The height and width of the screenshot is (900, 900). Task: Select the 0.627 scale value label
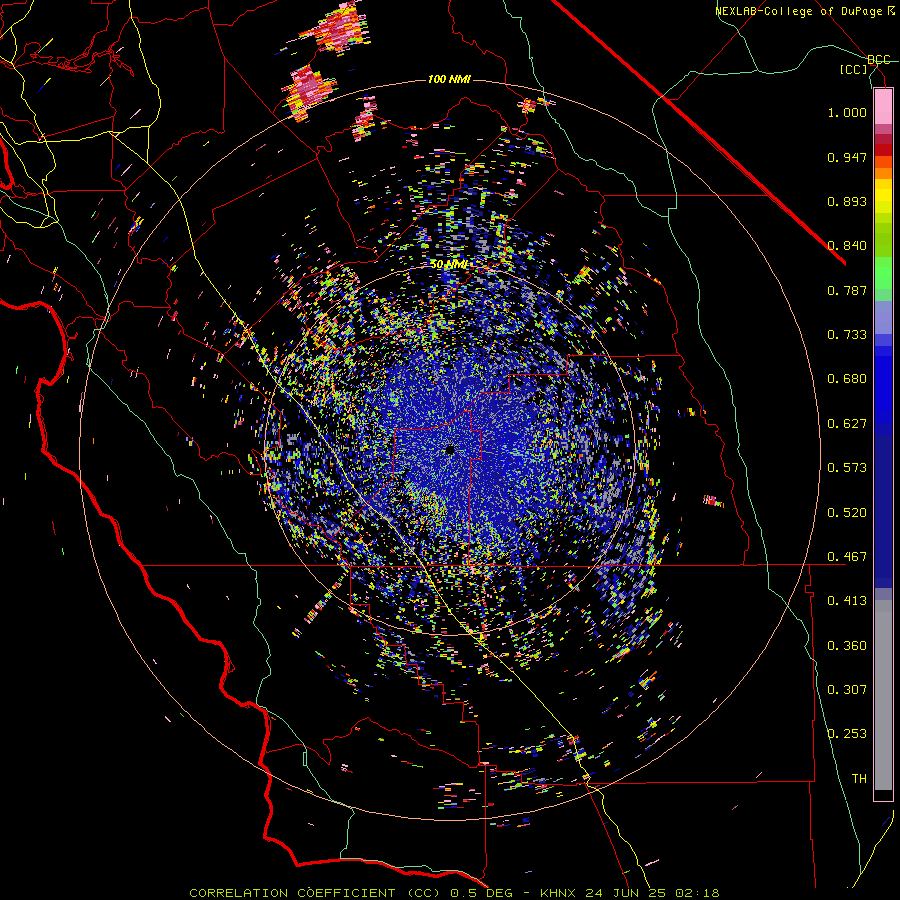(847, 424)
